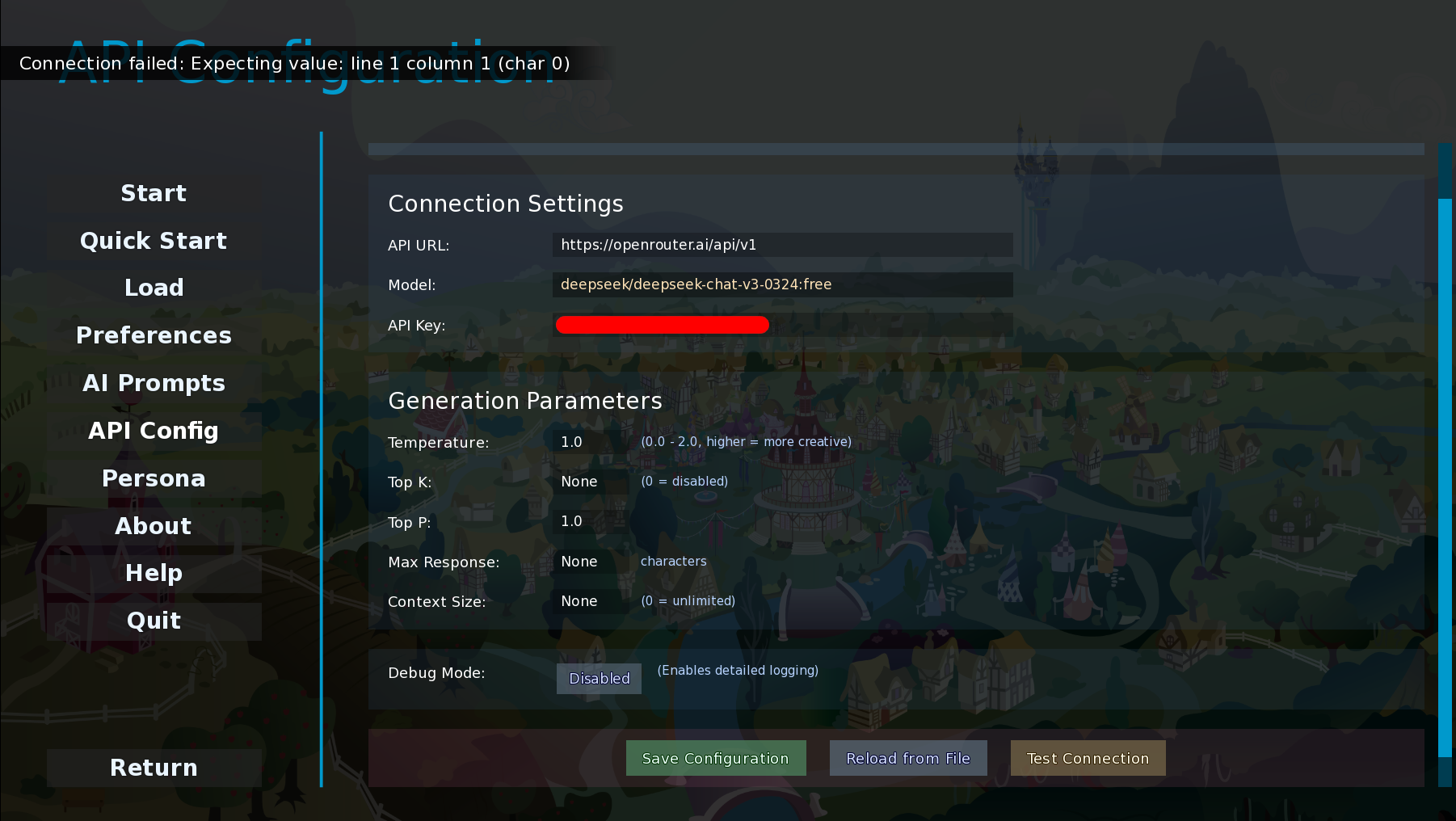
Task: Open the Help screen
Action: [x=154, y=573]
